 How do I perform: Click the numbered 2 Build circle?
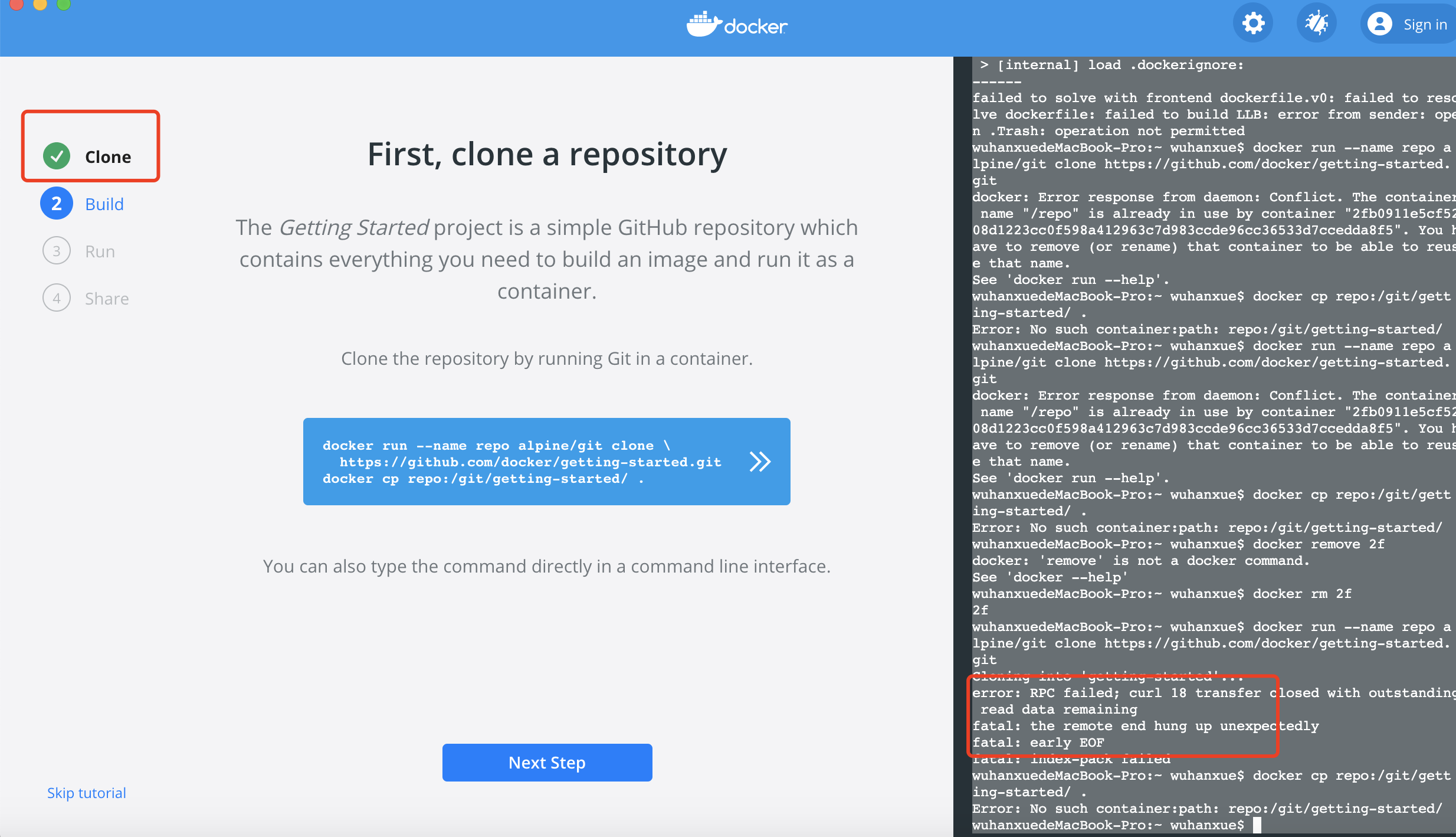pos(57,204)
